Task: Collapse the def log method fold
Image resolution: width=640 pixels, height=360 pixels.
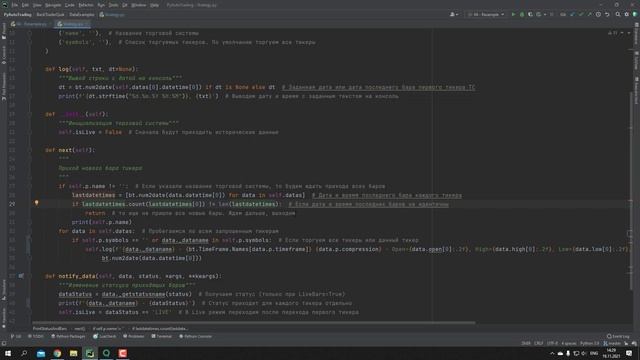Action: [30, 69]
